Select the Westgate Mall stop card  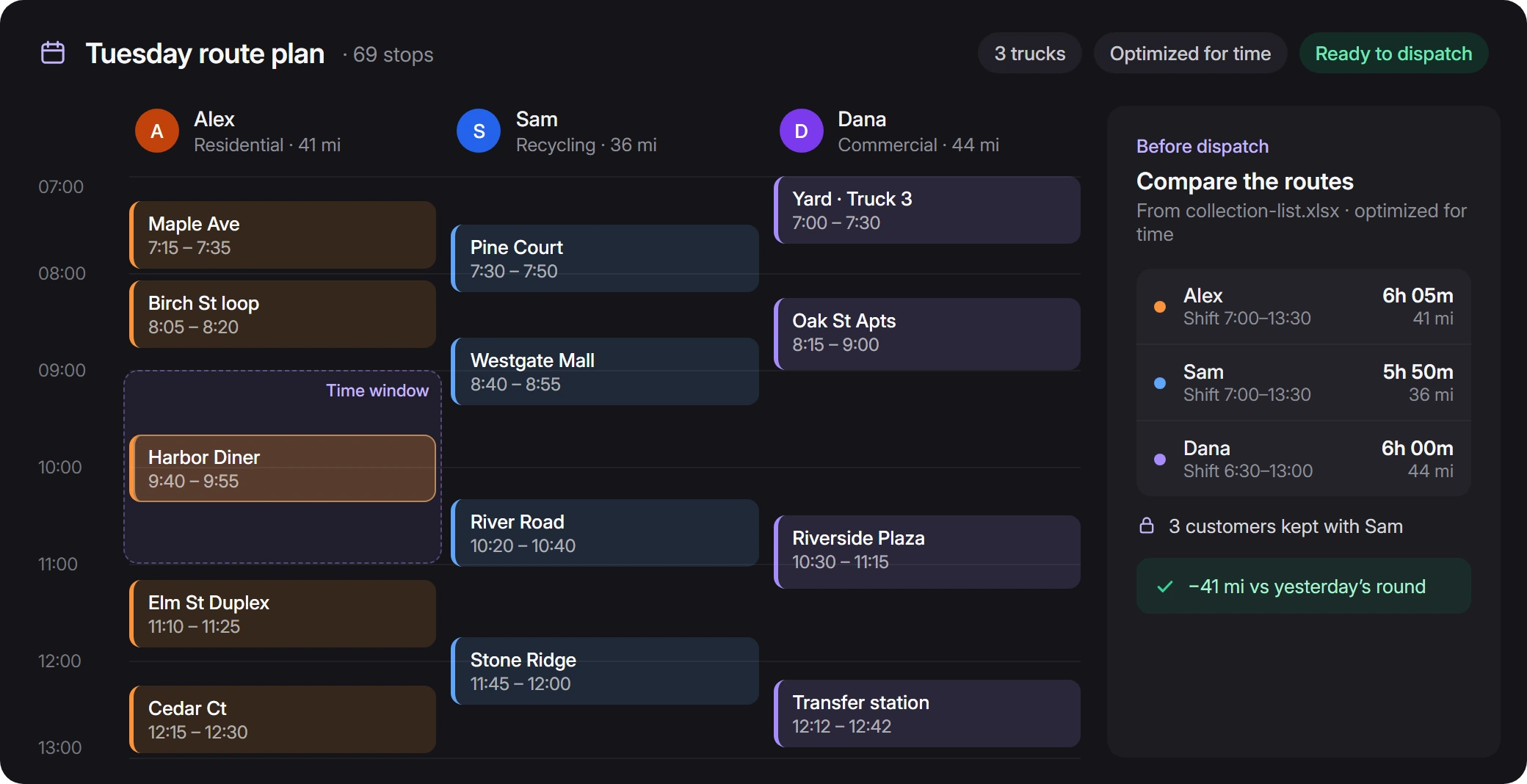(x=605, y=371)
